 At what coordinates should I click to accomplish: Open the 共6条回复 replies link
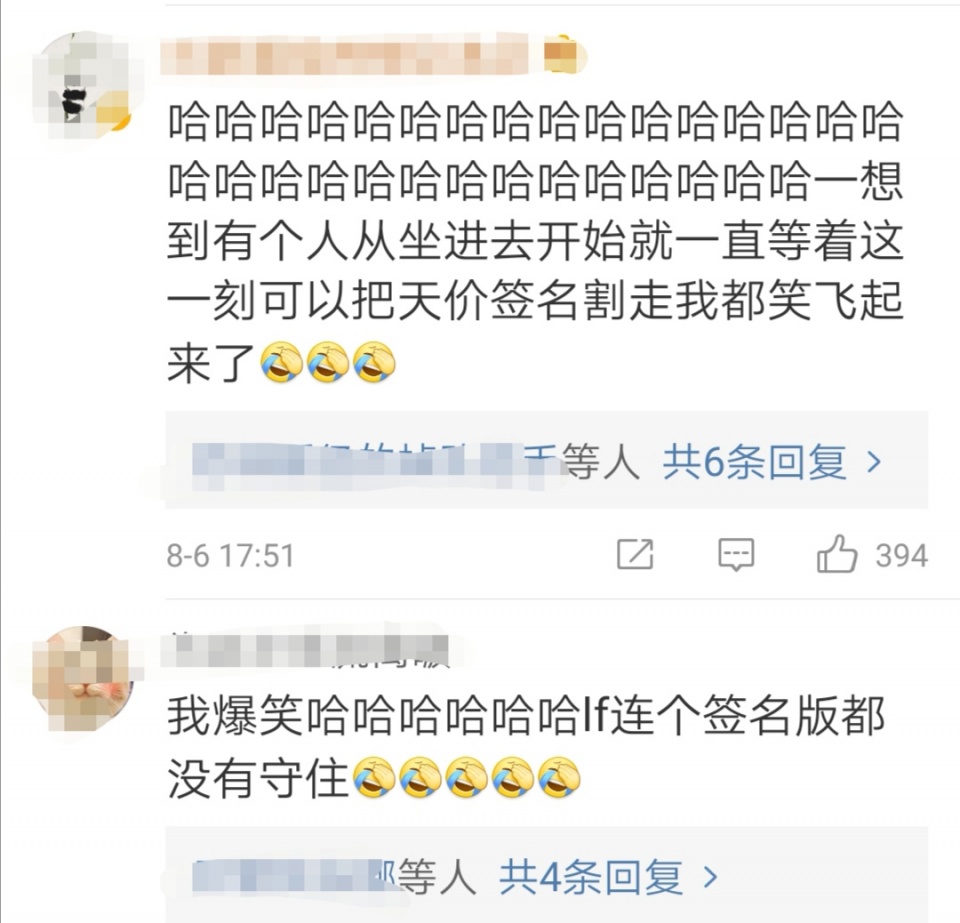click(x=754, y=462)
